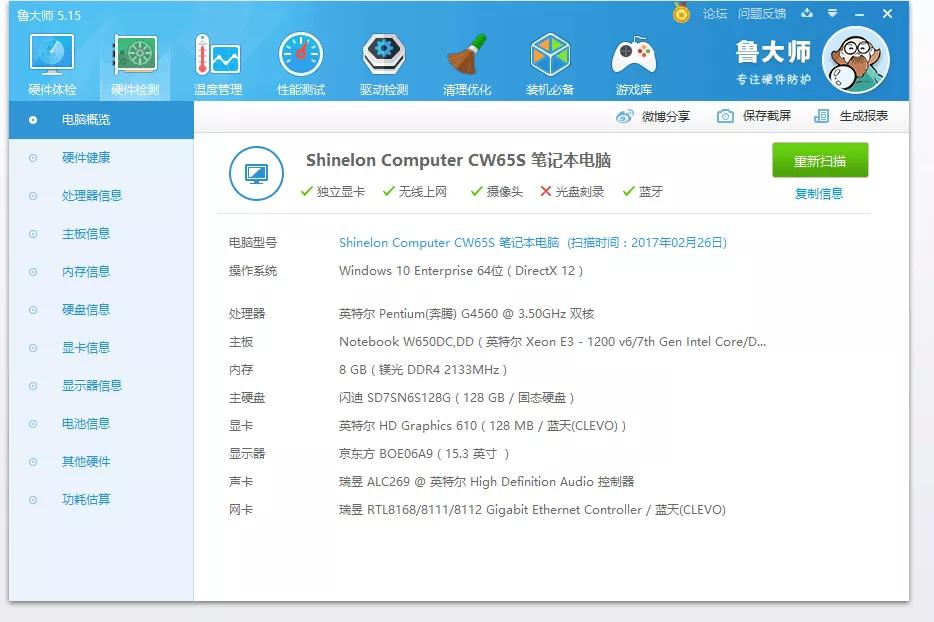Image resolution: width=934 pixels, height=622 pixels.
Task: Open 电池信息 sidebar item
Action: click(x=101, y=424)
